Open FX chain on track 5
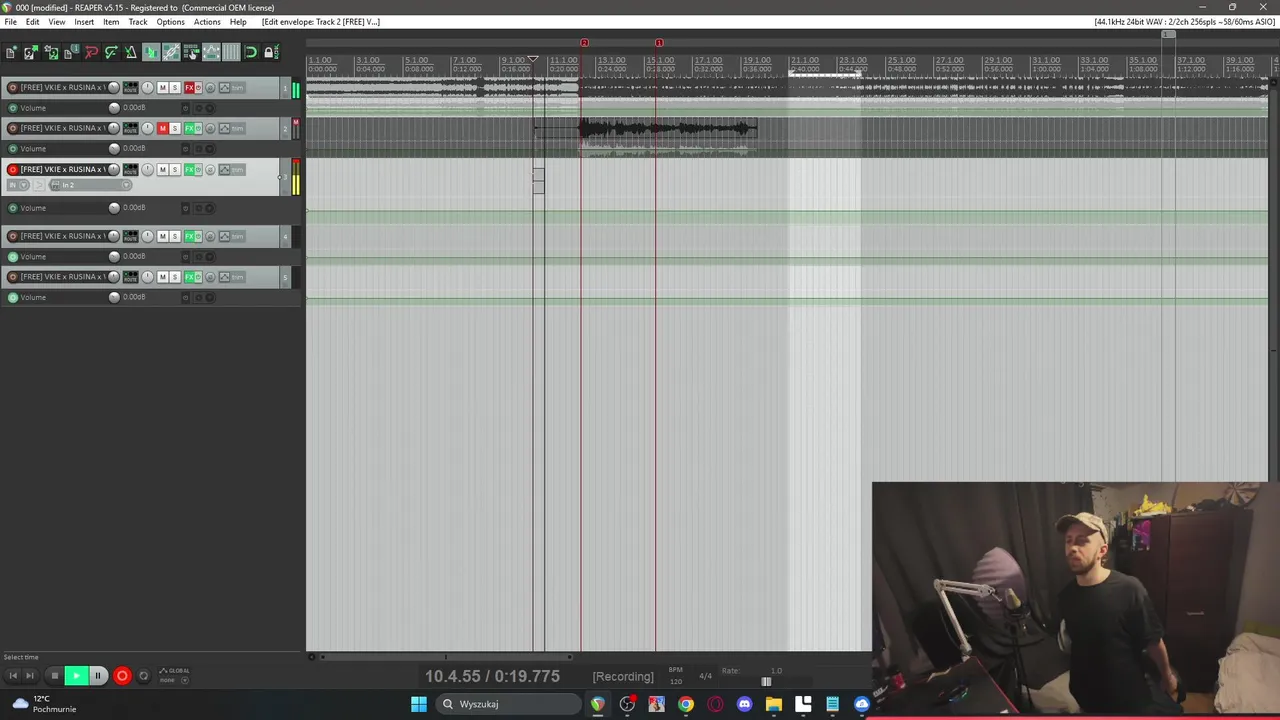 189,277
